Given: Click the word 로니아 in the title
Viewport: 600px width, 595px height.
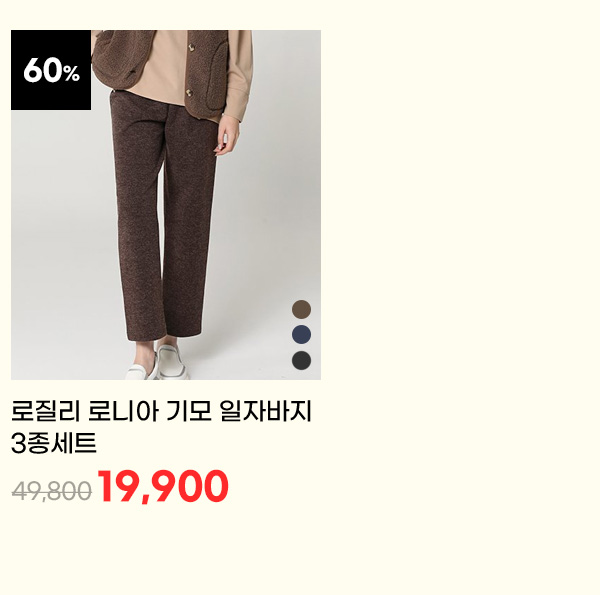Looking at the screenshot, I should [123, 411].
